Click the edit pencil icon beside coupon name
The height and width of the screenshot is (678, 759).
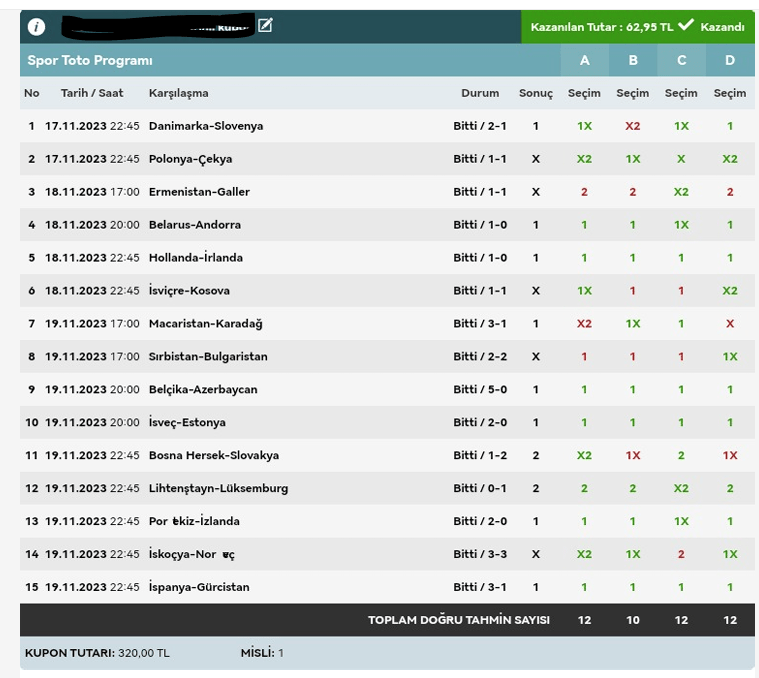[x=265, y=26]
